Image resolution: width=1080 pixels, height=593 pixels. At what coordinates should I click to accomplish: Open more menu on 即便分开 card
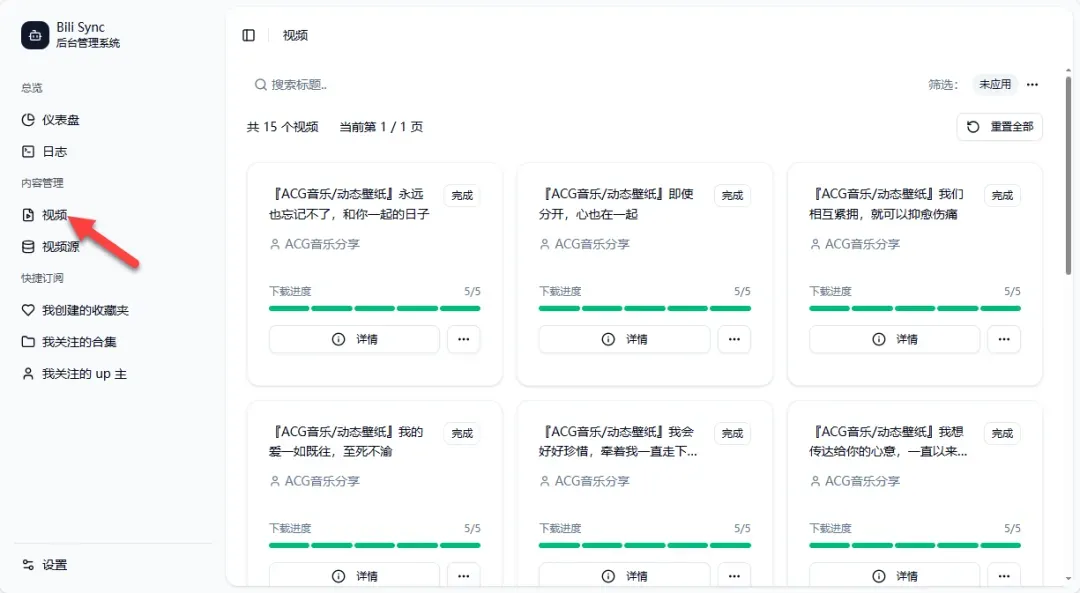[x=734, y=339]
